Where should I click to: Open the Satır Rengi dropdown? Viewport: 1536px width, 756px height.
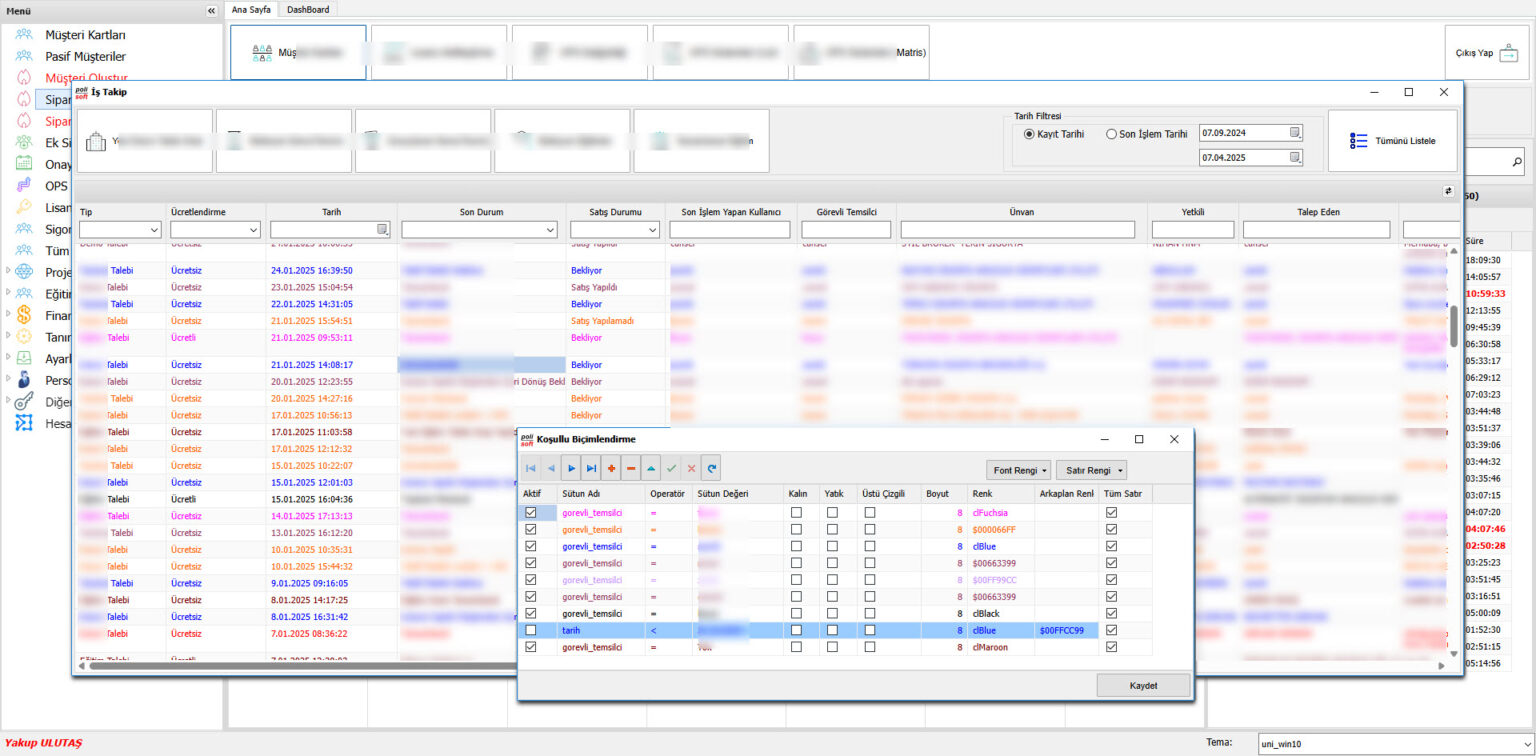(1090, 470)
